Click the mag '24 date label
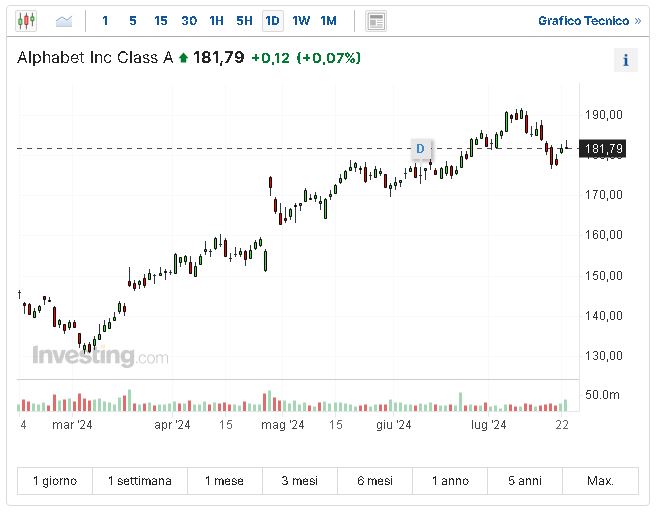Viewport: 659px width, 514px height. (x=282, y=425)
